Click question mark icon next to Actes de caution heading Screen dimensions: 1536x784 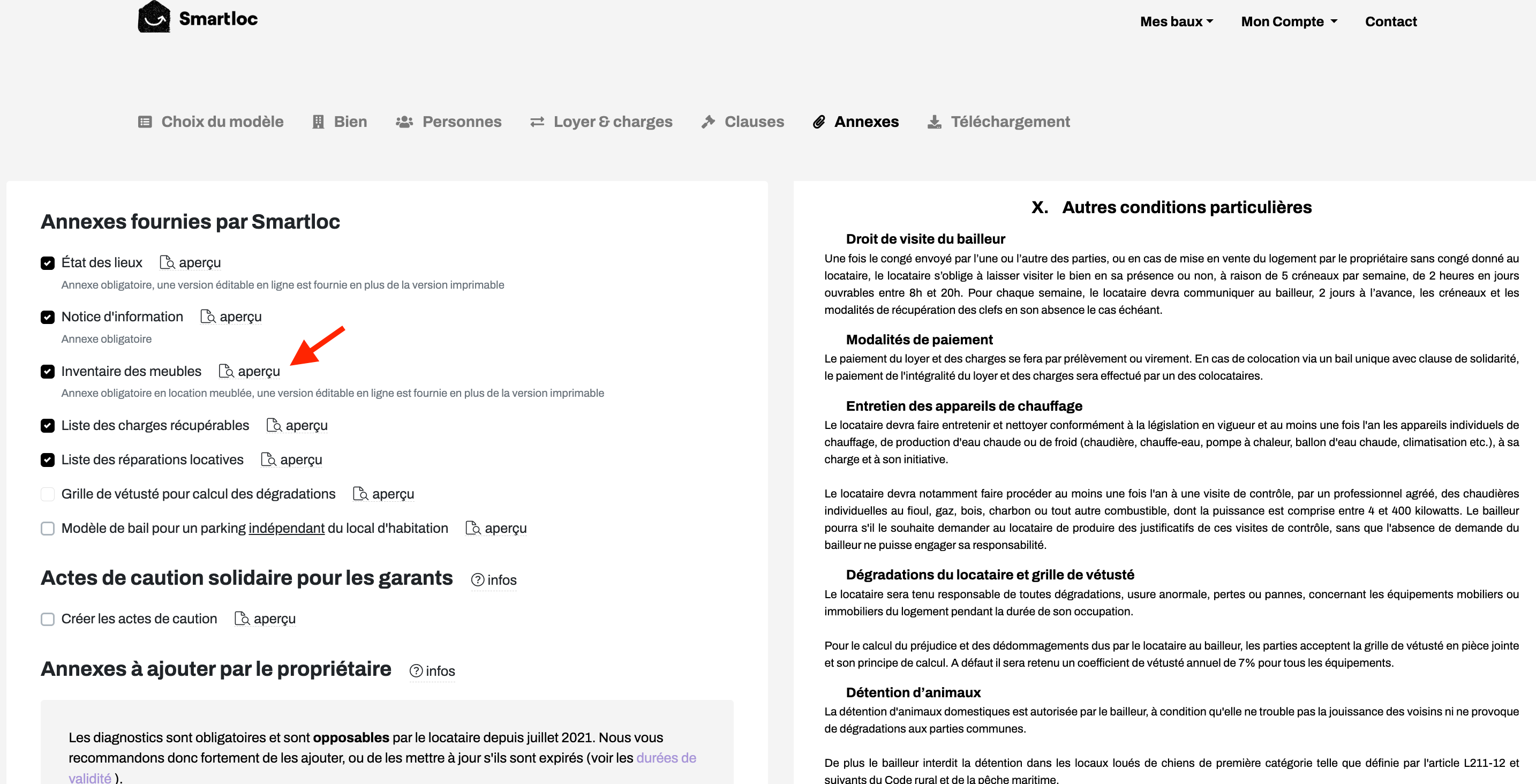[x=478, y=580]
